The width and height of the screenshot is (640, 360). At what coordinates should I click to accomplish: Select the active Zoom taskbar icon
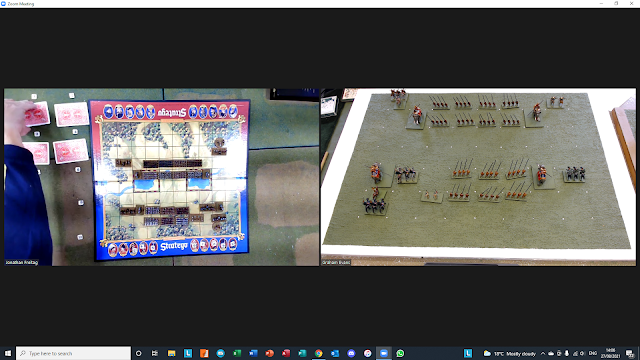(384, 353)
